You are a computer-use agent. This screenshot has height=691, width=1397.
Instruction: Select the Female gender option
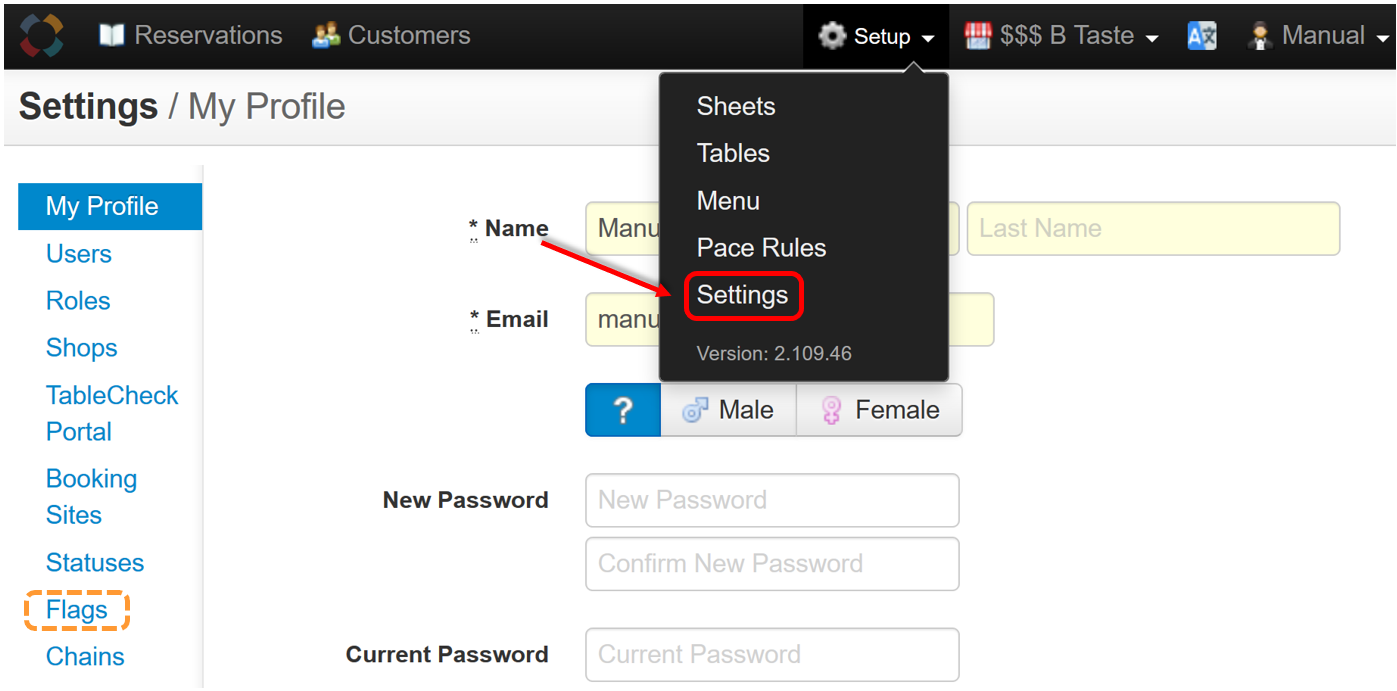pos(879,410)
